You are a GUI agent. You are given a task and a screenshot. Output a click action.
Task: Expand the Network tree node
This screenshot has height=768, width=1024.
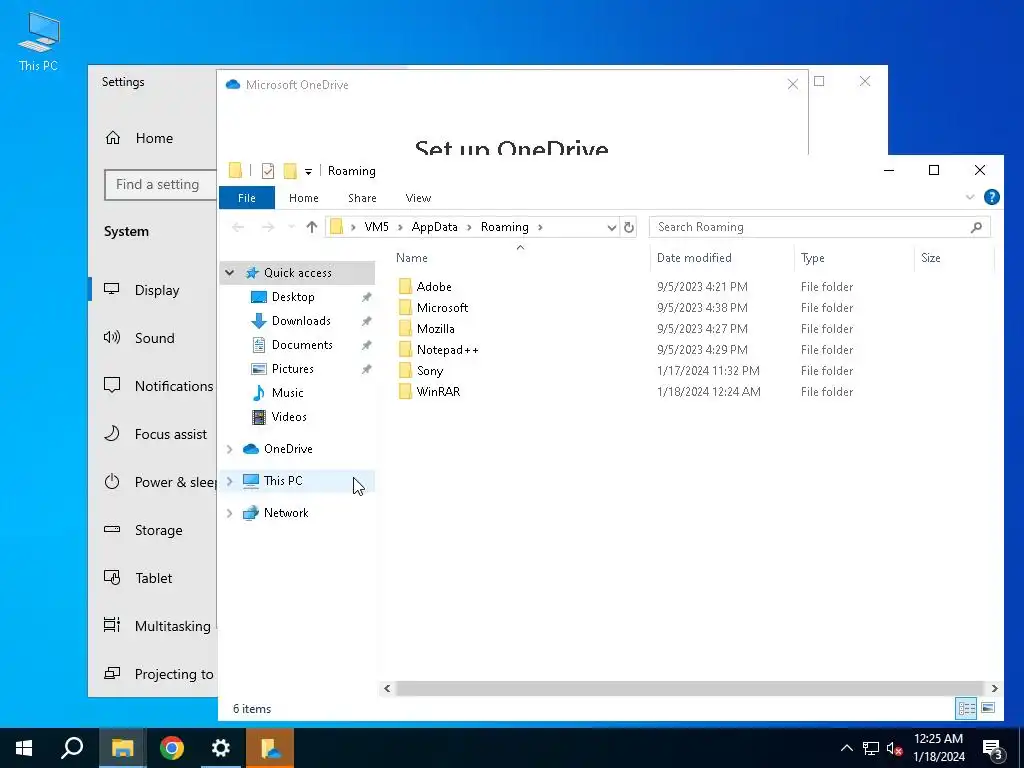[x=229, y=513]
